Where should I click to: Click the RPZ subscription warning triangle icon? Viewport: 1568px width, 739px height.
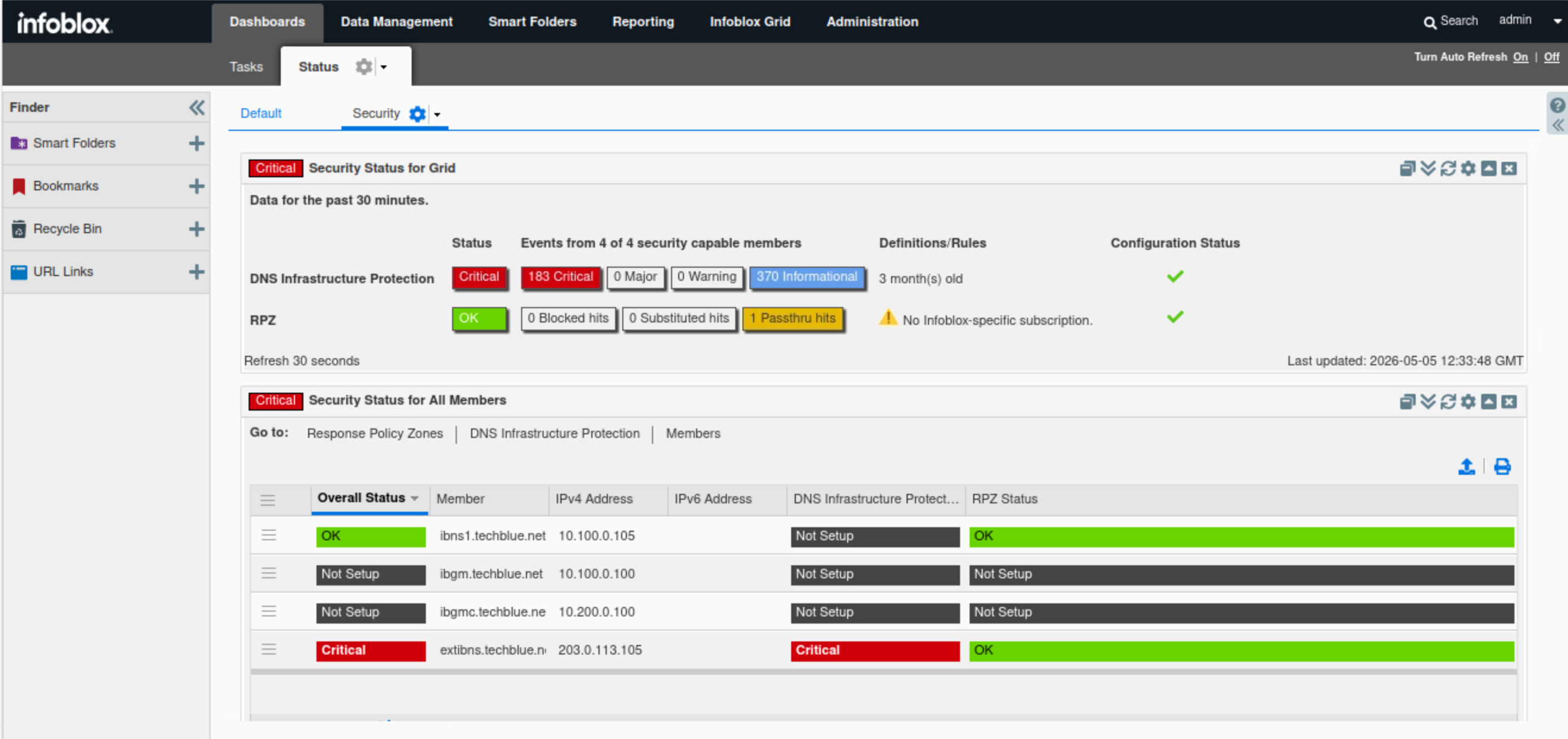(888, 318)
